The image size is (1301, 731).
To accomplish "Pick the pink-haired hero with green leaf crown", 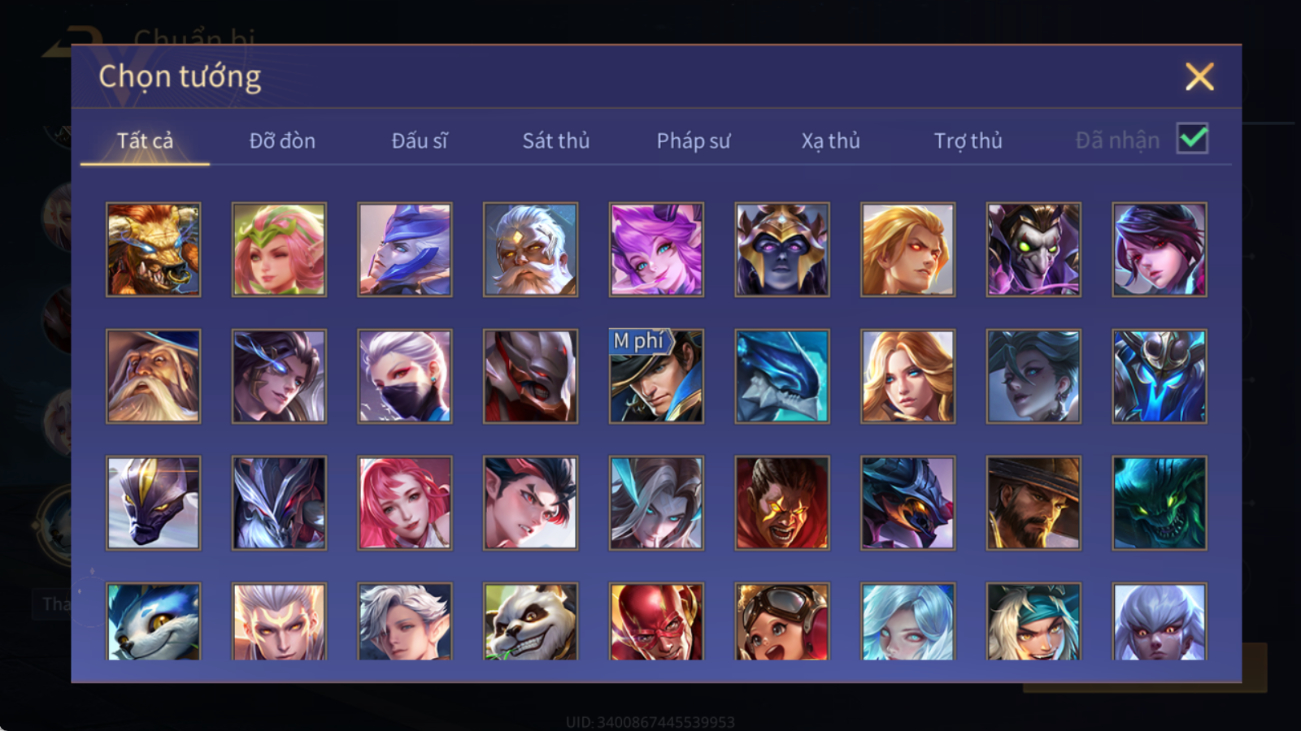I will 279,250.
